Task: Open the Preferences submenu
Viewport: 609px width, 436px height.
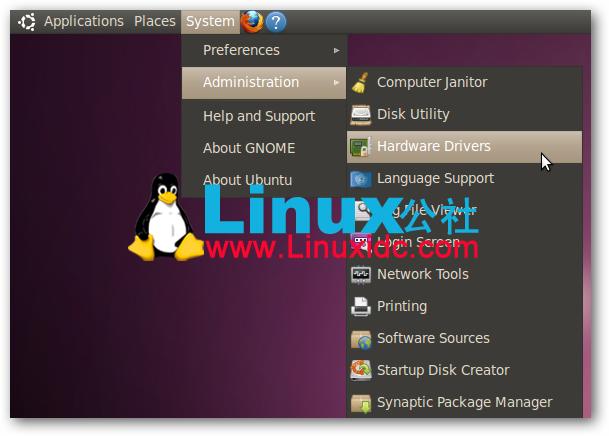Action: tap(264, 50)
